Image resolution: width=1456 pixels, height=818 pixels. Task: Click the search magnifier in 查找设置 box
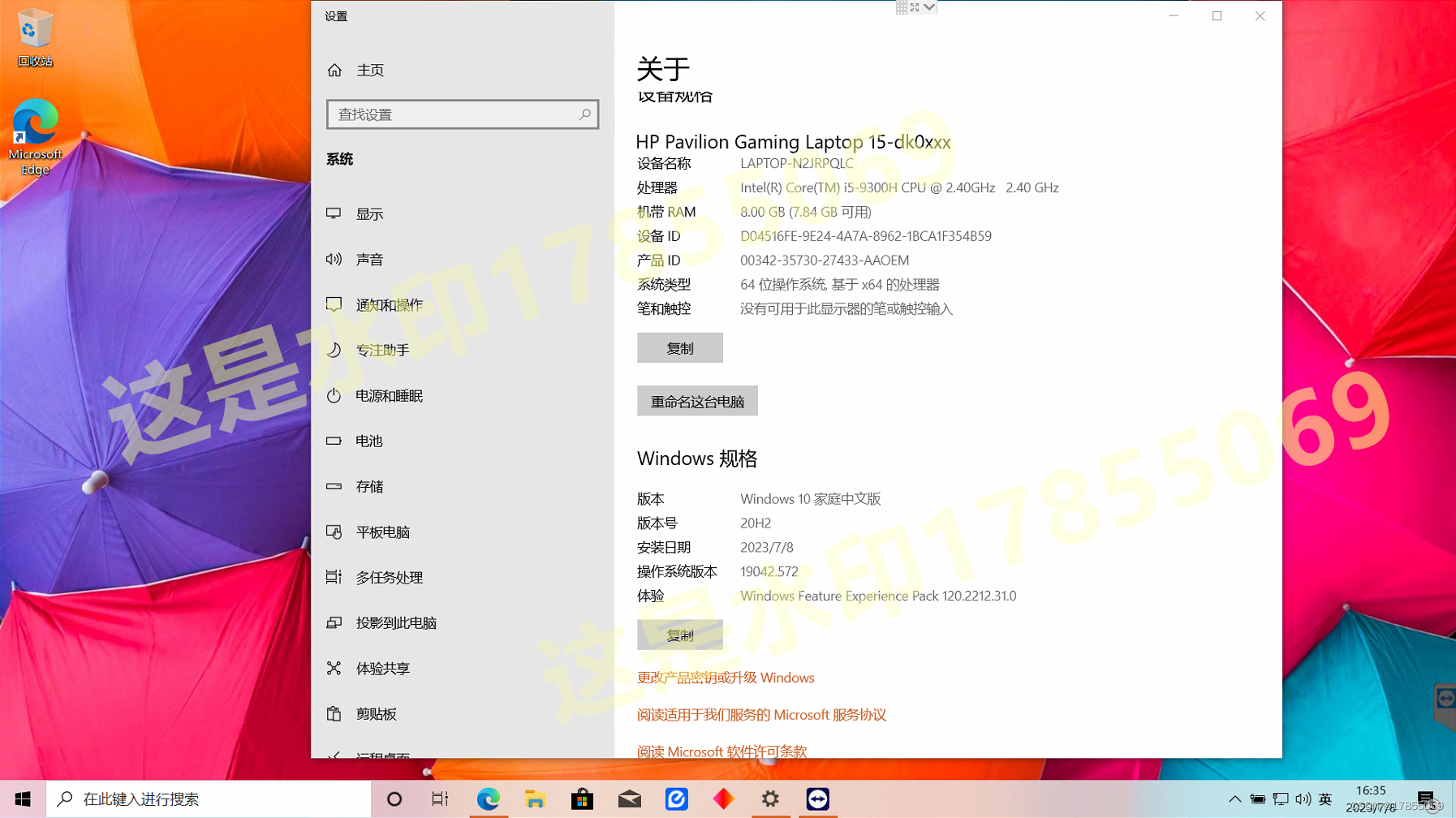coord(584,114)
